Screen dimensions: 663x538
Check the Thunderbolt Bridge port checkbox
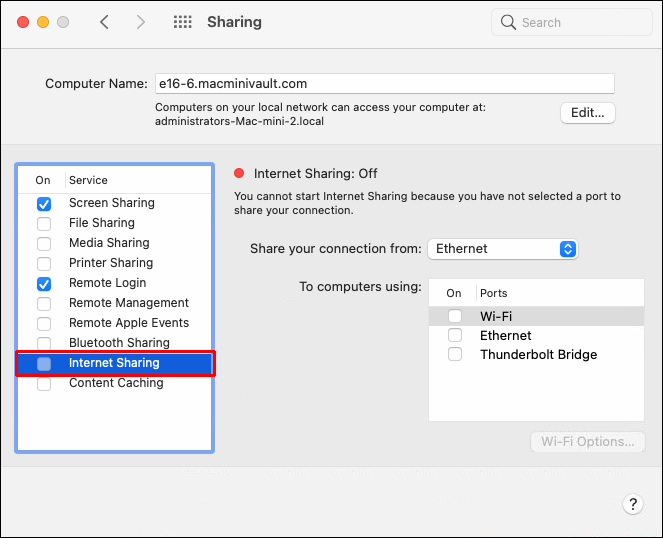[x=455, y=355]
